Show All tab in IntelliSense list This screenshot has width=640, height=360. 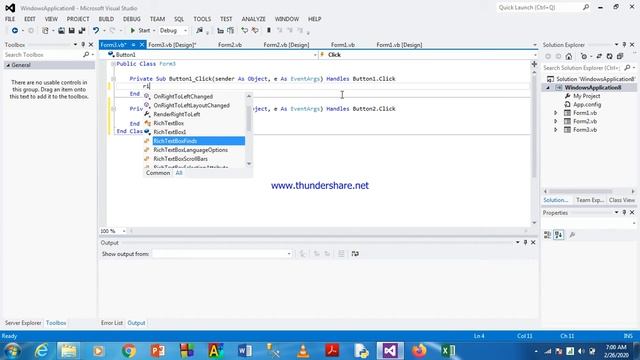point(179,173)
